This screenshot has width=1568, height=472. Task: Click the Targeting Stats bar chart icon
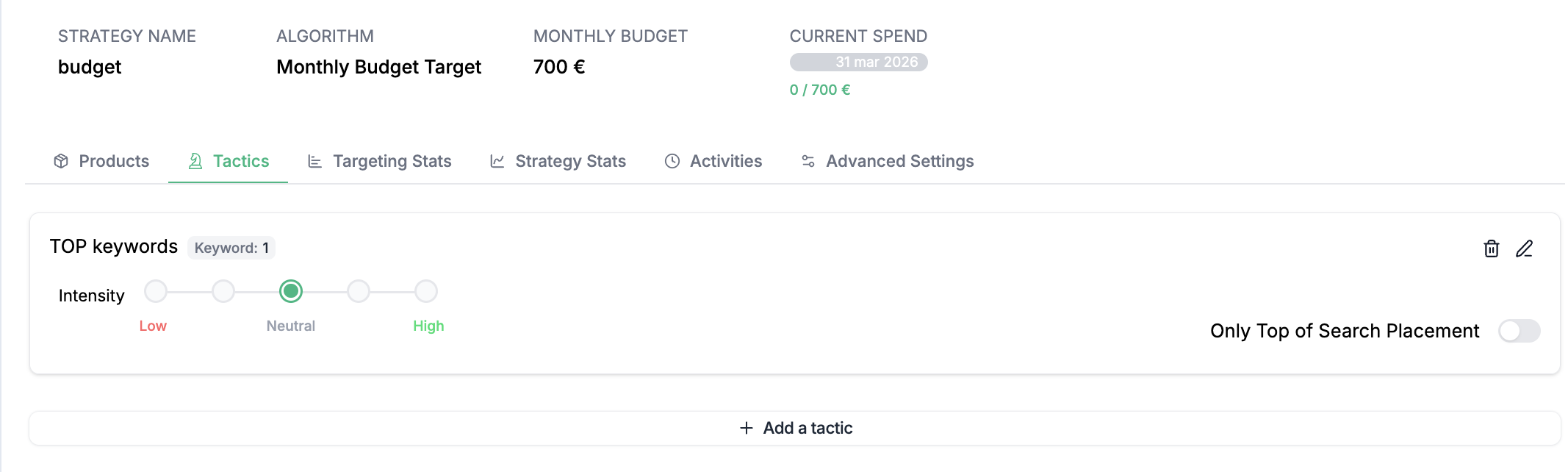tap(314, 161)
